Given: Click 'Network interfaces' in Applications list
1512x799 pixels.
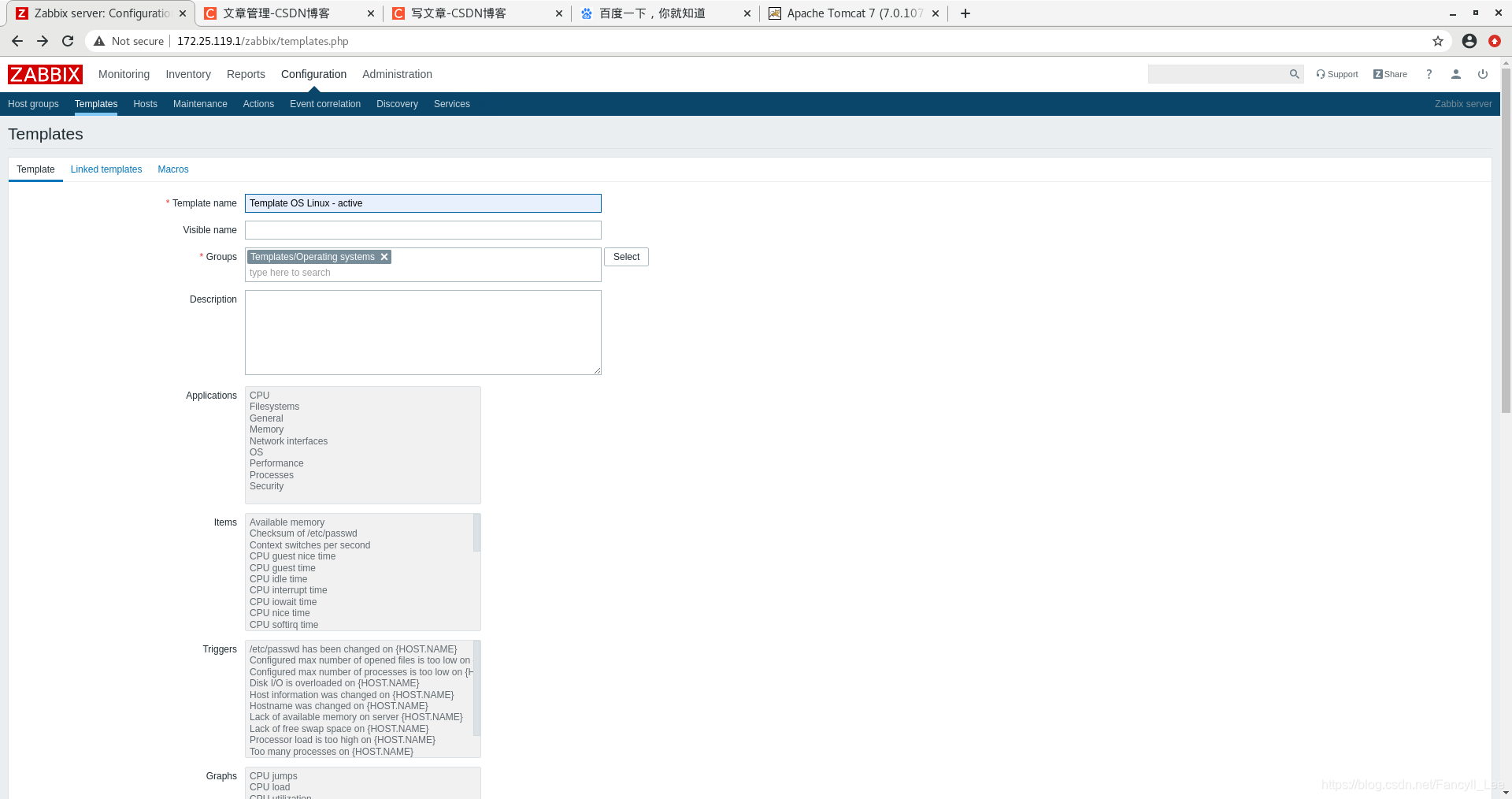Looking at the screenshot, I should click(x=288, y=441).
